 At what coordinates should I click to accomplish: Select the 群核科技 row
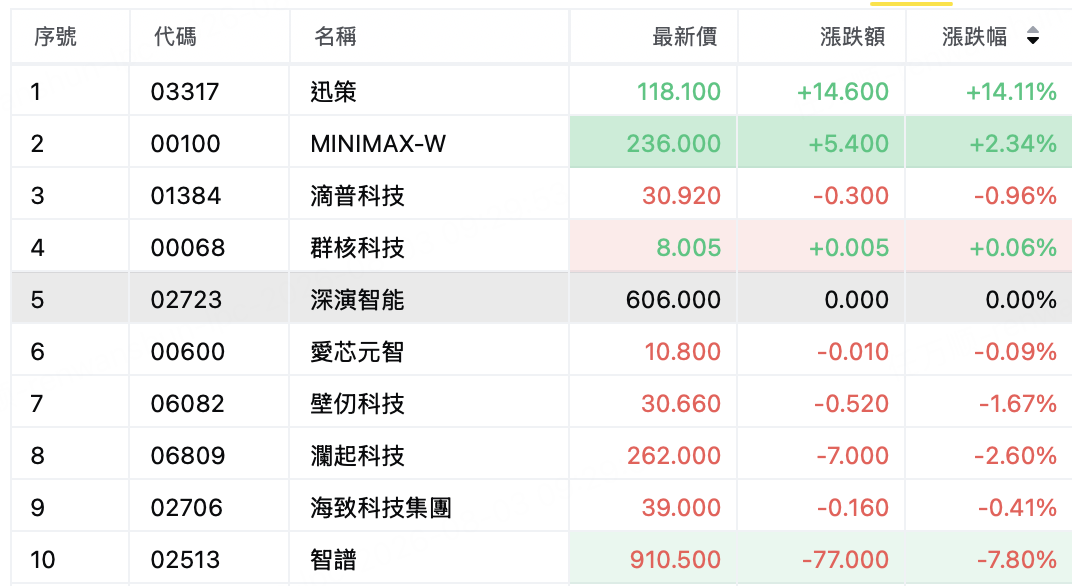point(541,248)
